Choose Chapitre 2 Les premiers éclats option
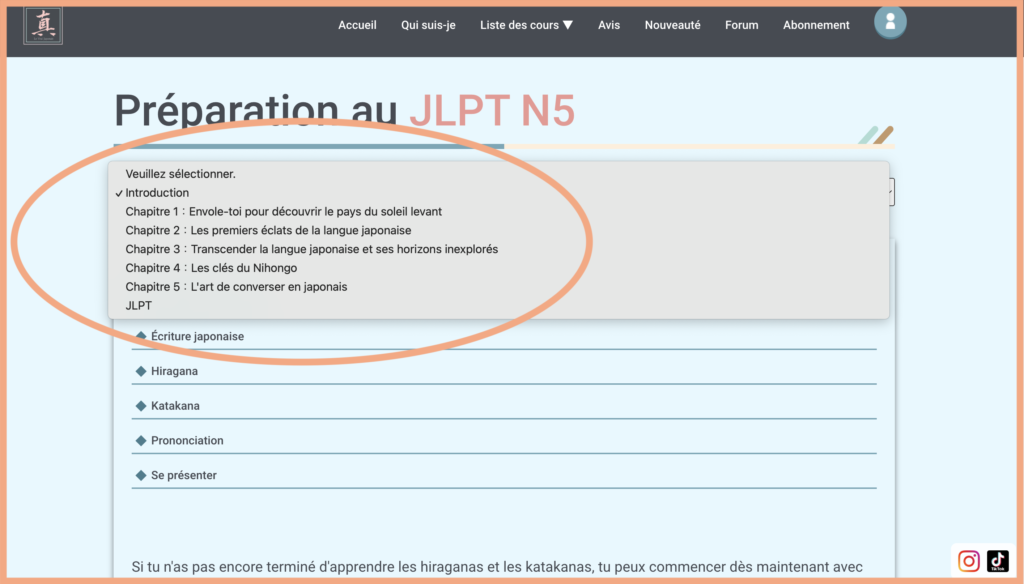Screen dimensions: 1024x584 click(268, 231)
